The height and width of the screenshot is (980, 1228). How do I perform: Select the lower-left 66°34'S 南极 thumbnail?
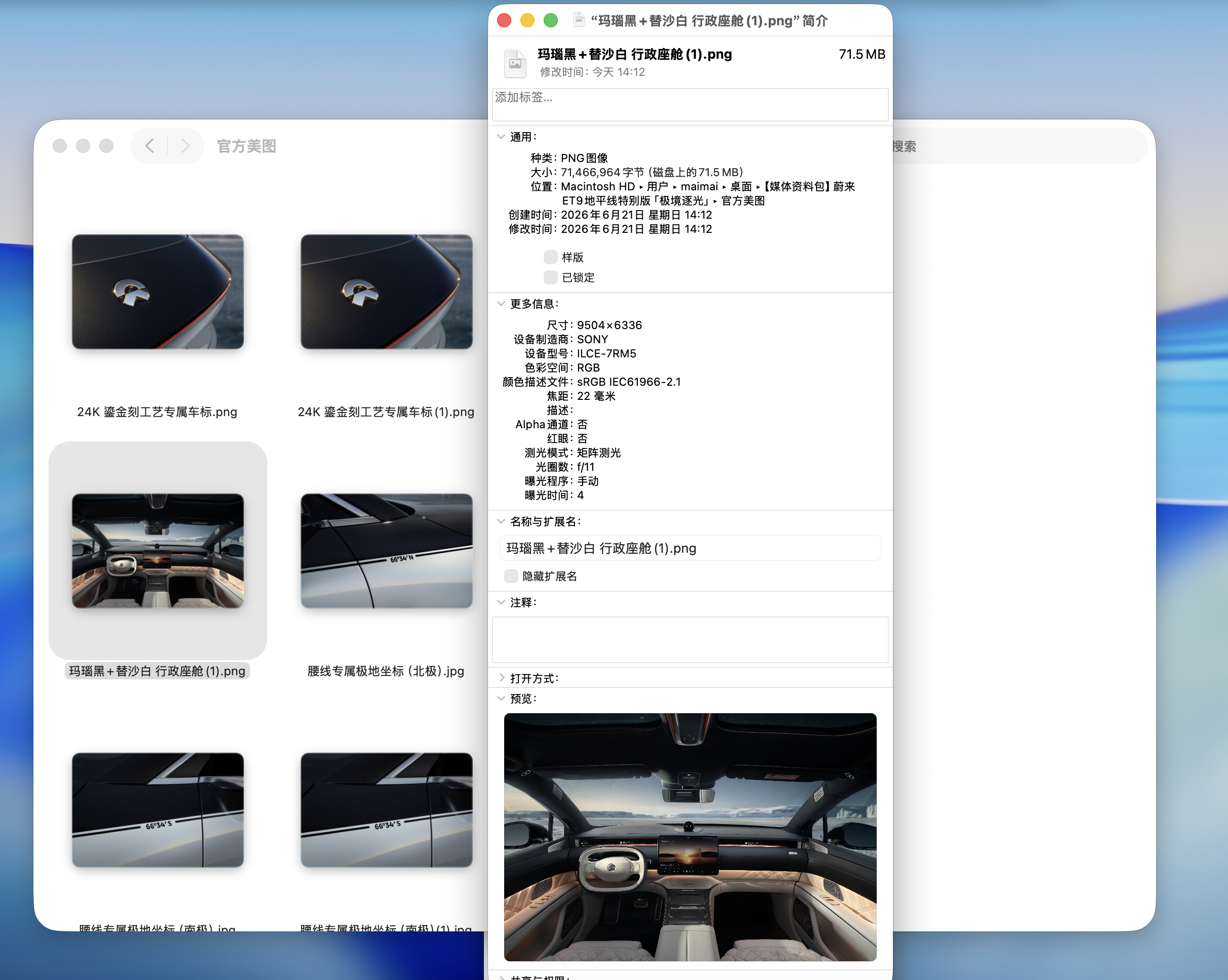point(158,810)
